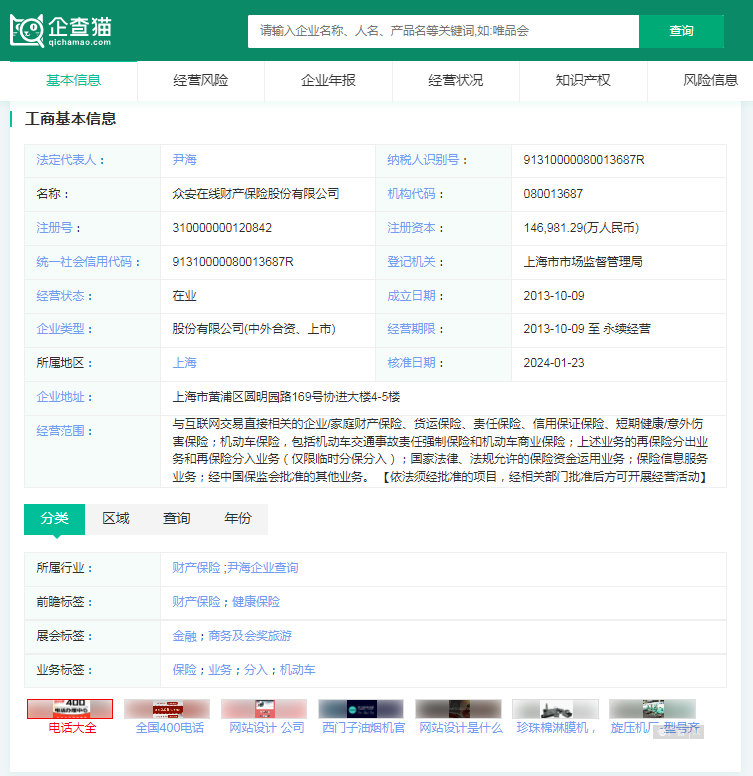
Task: Click the 成立日期 label link
Action: point(411,296)
